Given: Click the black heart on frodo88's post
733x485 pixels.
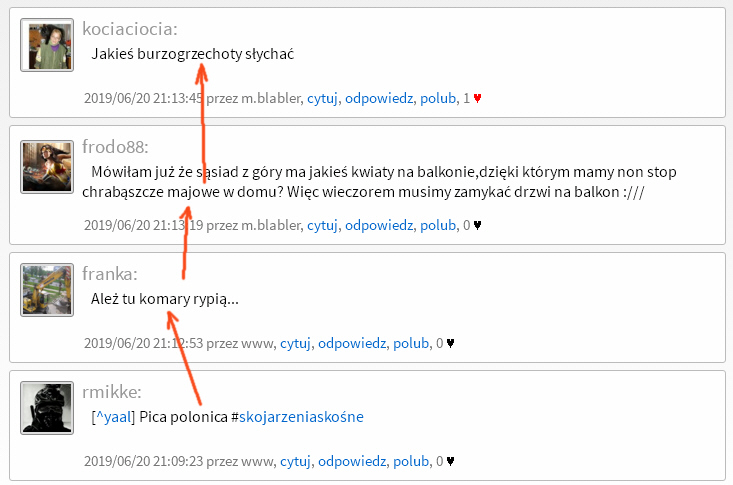Looking at the screenshot, I should [x=477, y=225].
